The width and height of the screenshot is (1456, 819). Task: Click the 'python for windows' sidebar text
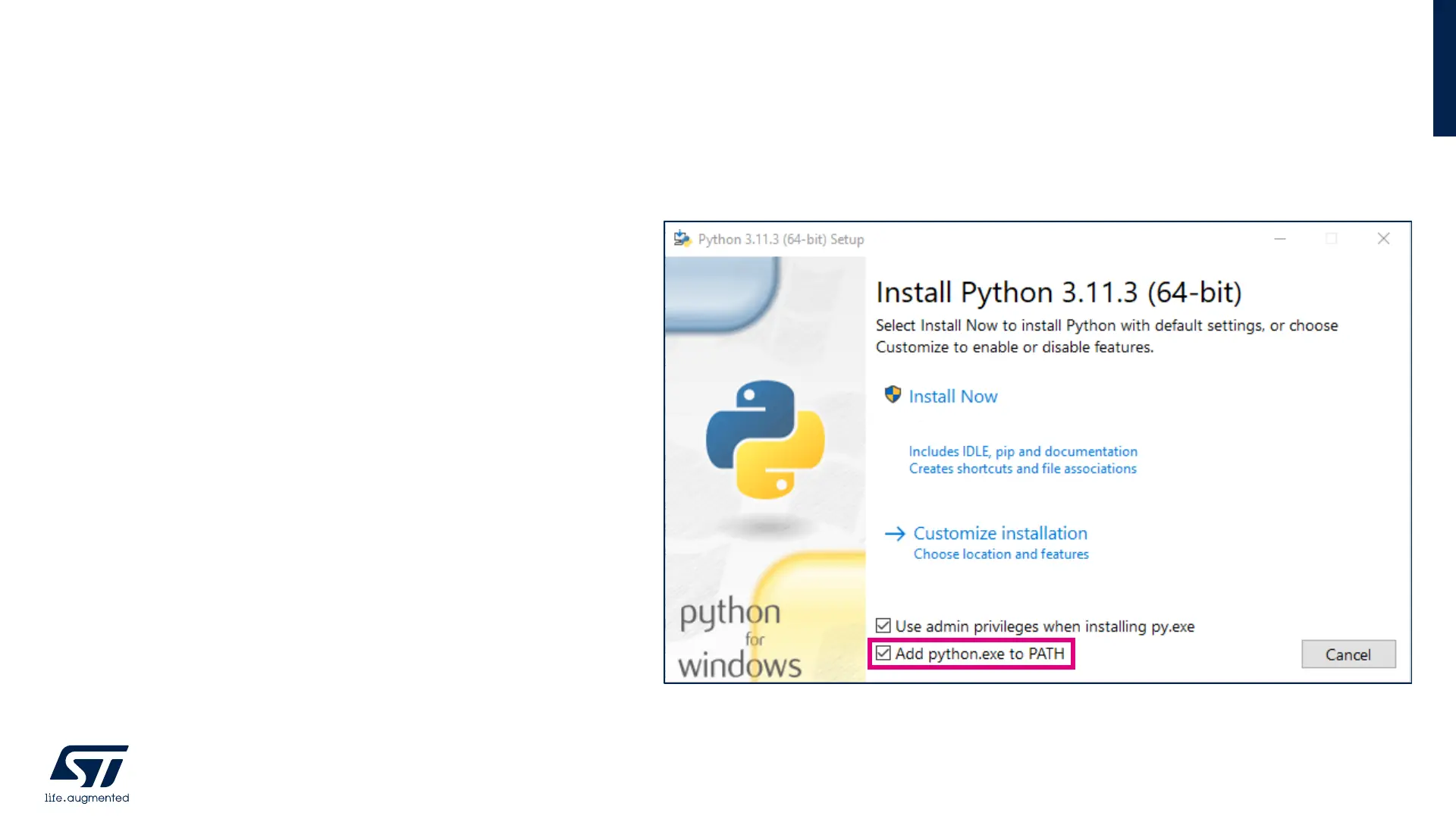point(738,639)
